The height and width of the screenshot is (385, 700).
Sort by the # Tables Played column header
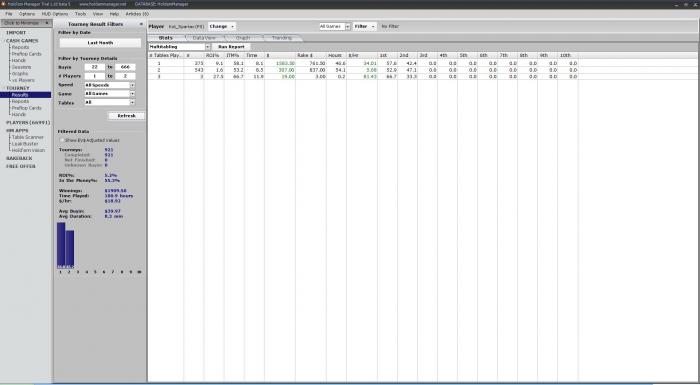point(166,55)
